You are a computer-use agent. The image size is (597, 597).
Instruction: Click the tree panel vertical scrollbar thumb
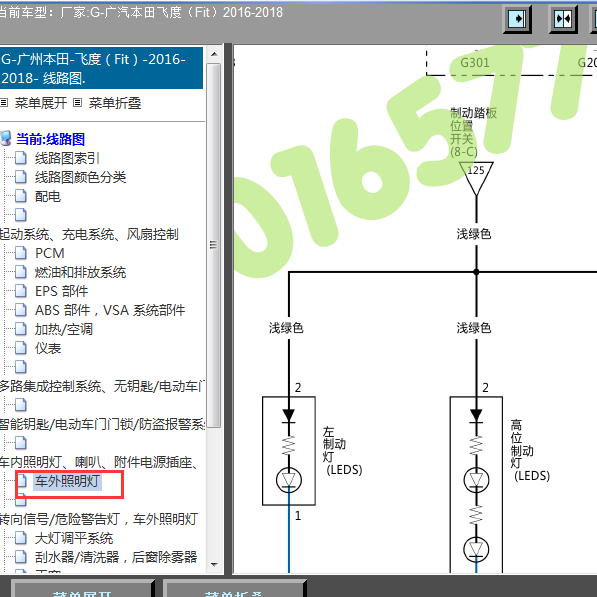point(214,245)
